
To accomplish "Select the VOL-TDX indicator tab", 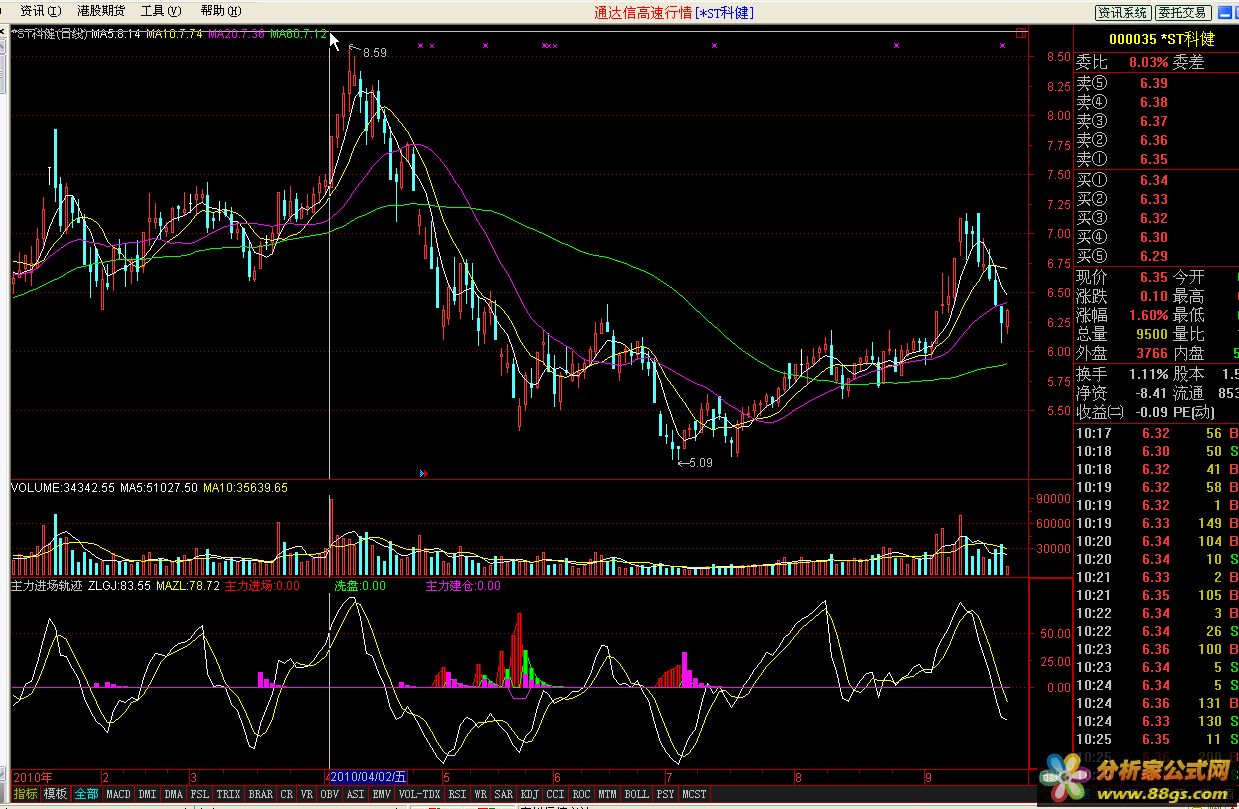I will pos(419,794).
